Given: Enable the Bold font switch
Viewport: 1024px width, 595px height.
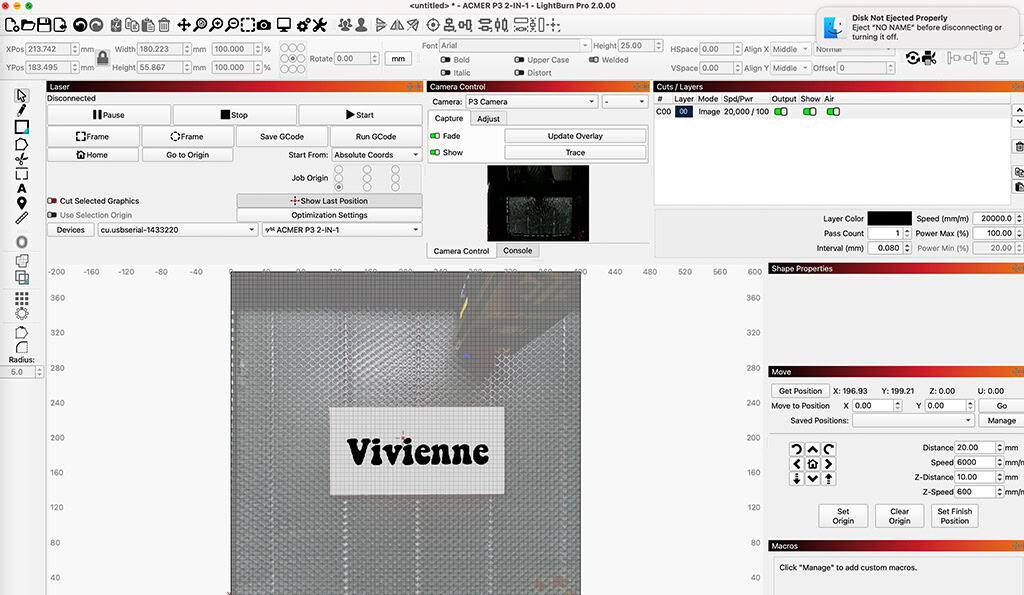Looking at the screenshot, I should tap(445, 59).
